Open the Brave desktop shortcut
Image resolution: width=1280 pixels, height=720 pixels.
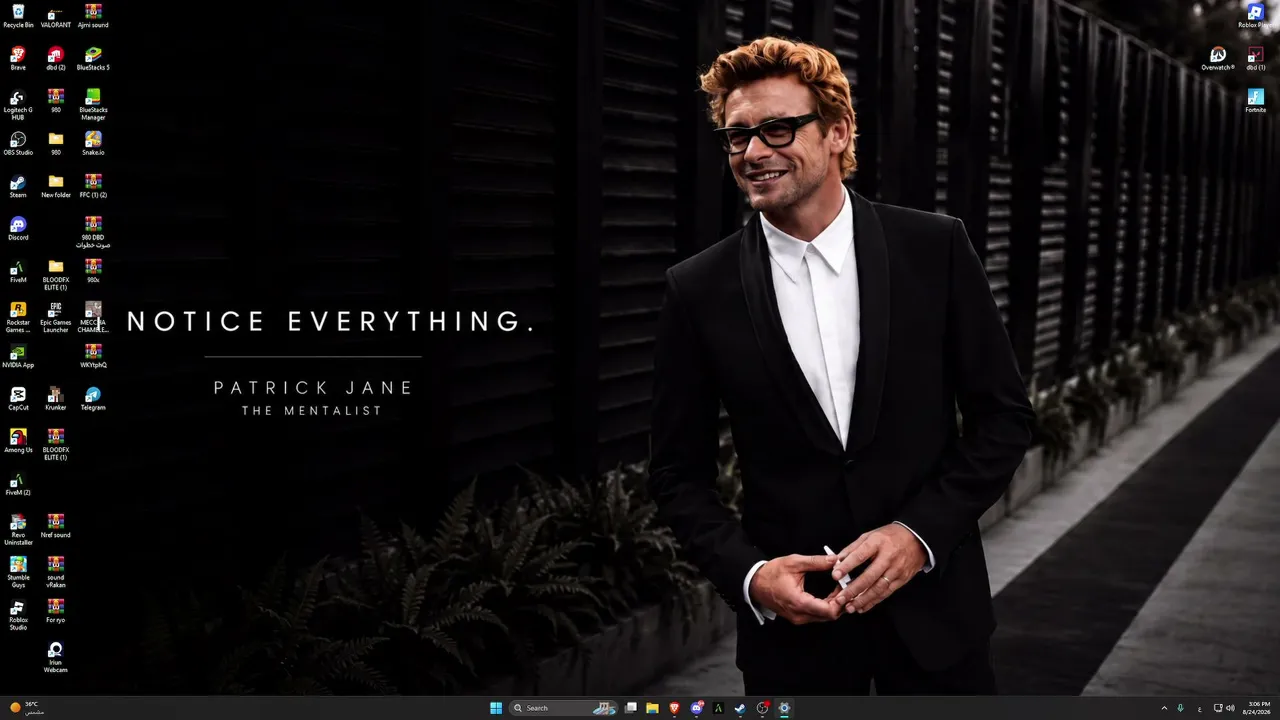(18, 59)
